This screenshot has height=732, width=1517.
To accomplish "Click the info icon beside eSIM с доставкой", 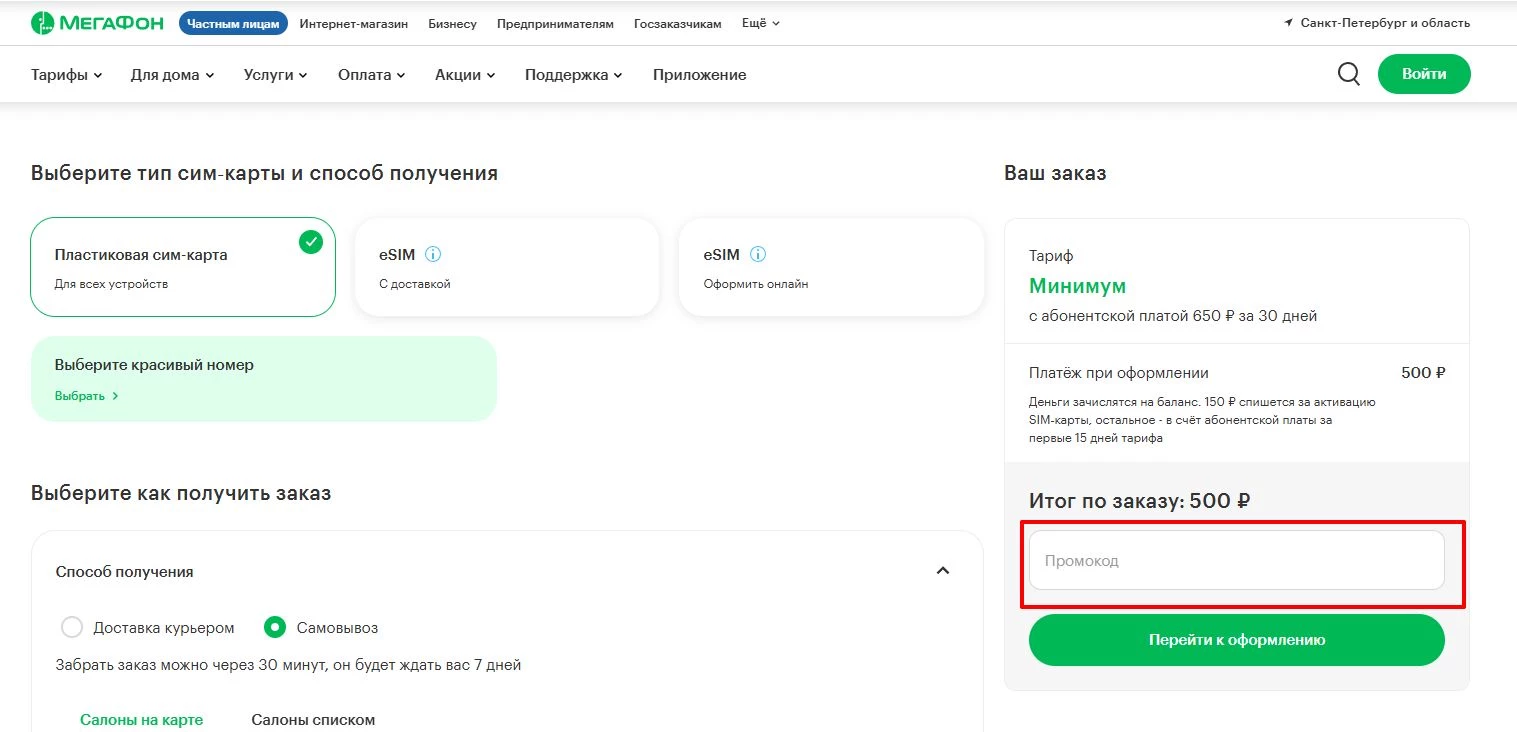I will pyautogui.click(x=434, y=254).
